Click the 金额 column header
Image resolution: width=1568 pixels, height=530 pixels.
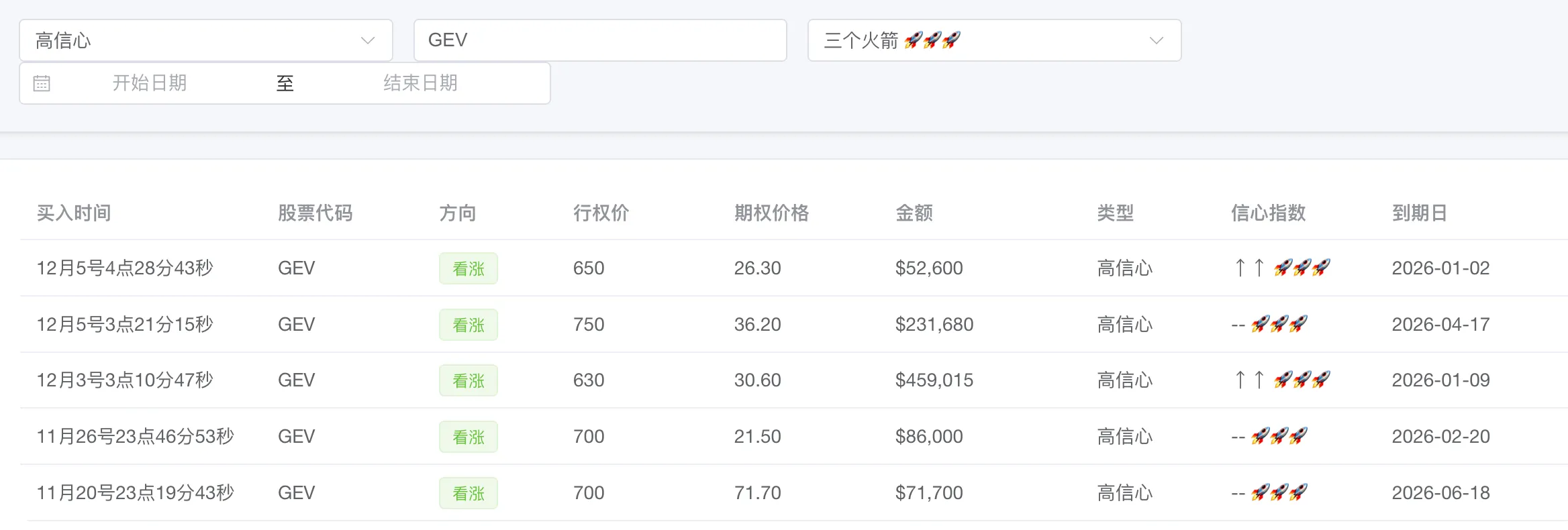pyautogui.click(x=914, y=213)
